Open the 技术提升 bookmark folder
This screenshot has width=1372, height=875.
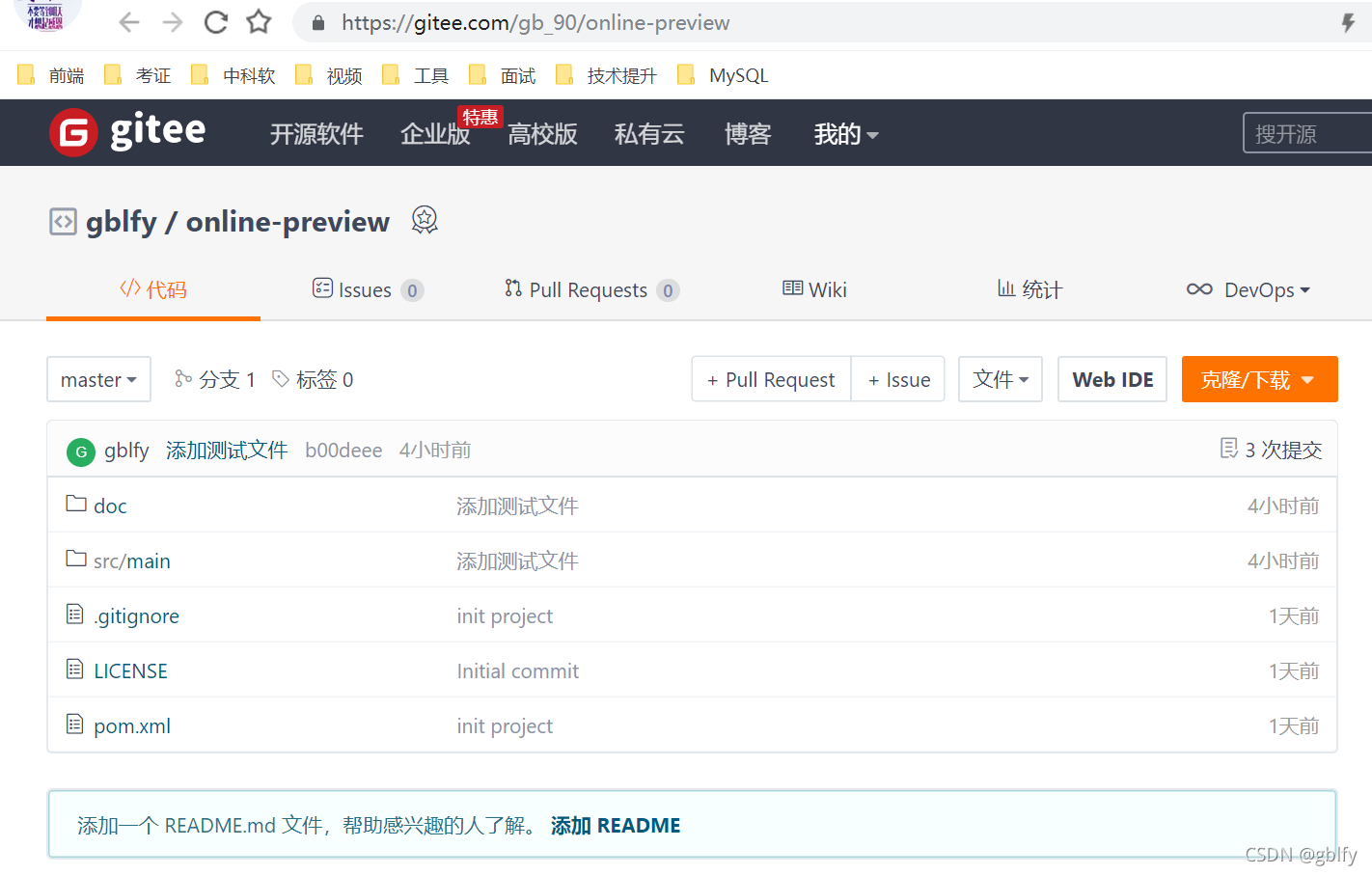coord(607,75)
